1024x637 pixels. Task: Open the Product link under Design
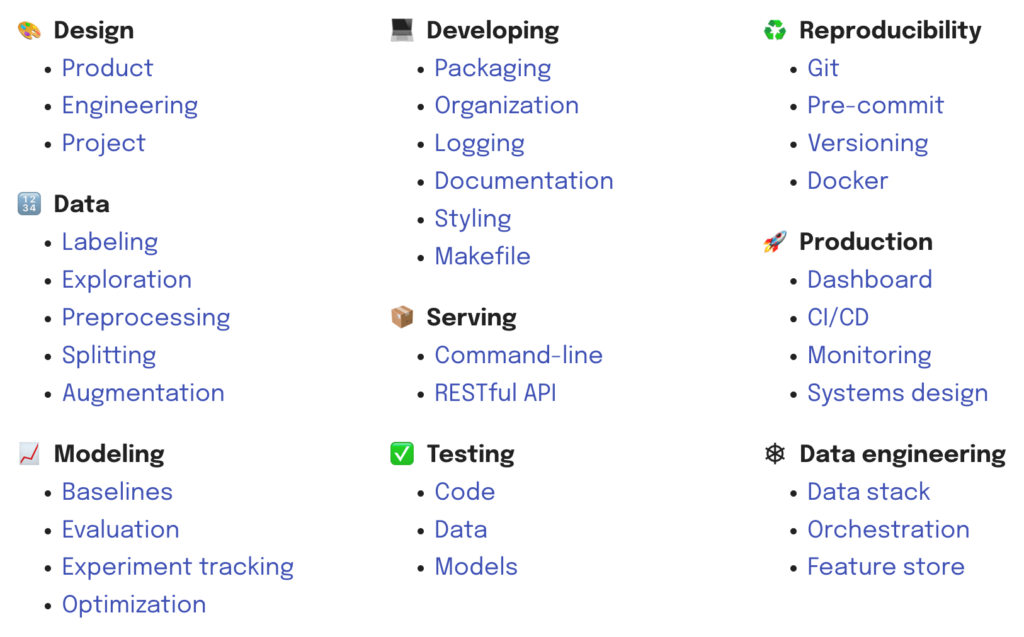point(107,68)
